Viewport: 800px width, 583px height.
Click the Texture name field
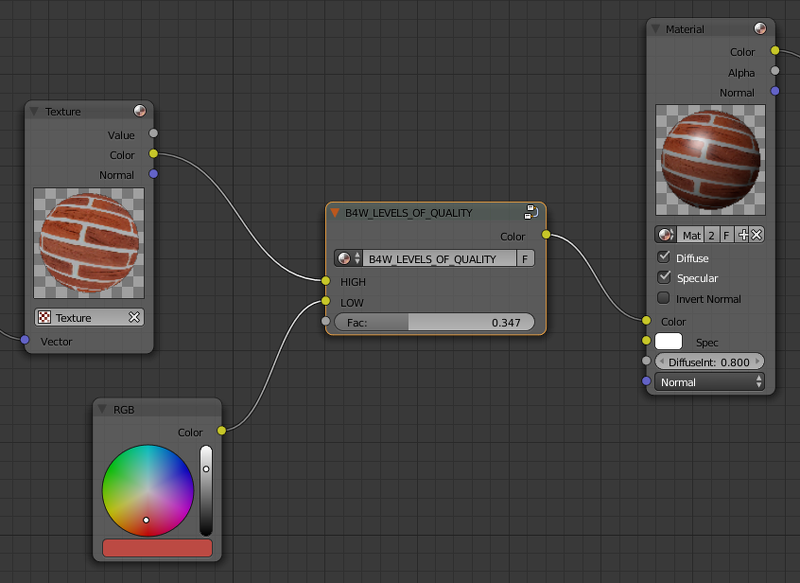tap(90, 317)
